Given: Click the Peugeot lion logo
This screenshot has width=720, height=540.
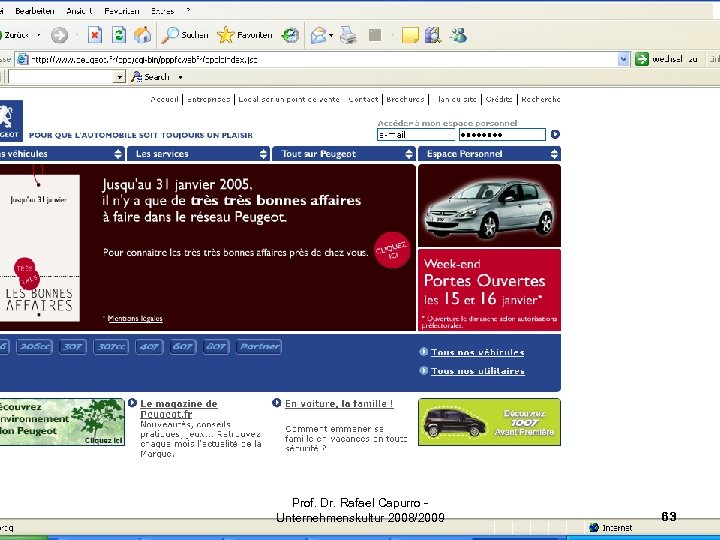Looking at the screenshot, I should [10, 121].
